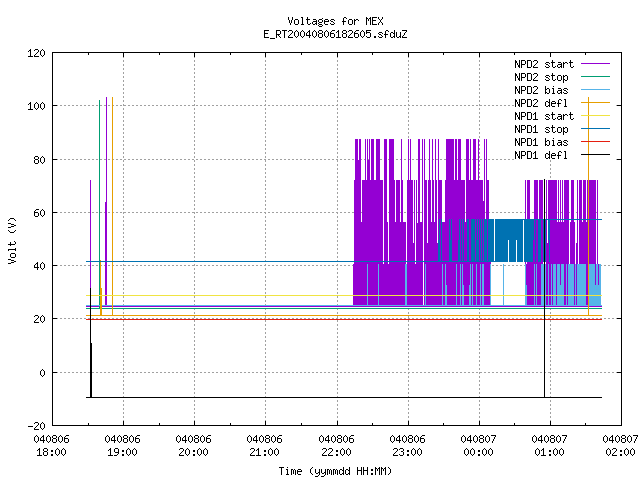The height and width of the screenshot is (480, 640).
Task: Click the y-axis tick value -20
Action: coord(36,426)
